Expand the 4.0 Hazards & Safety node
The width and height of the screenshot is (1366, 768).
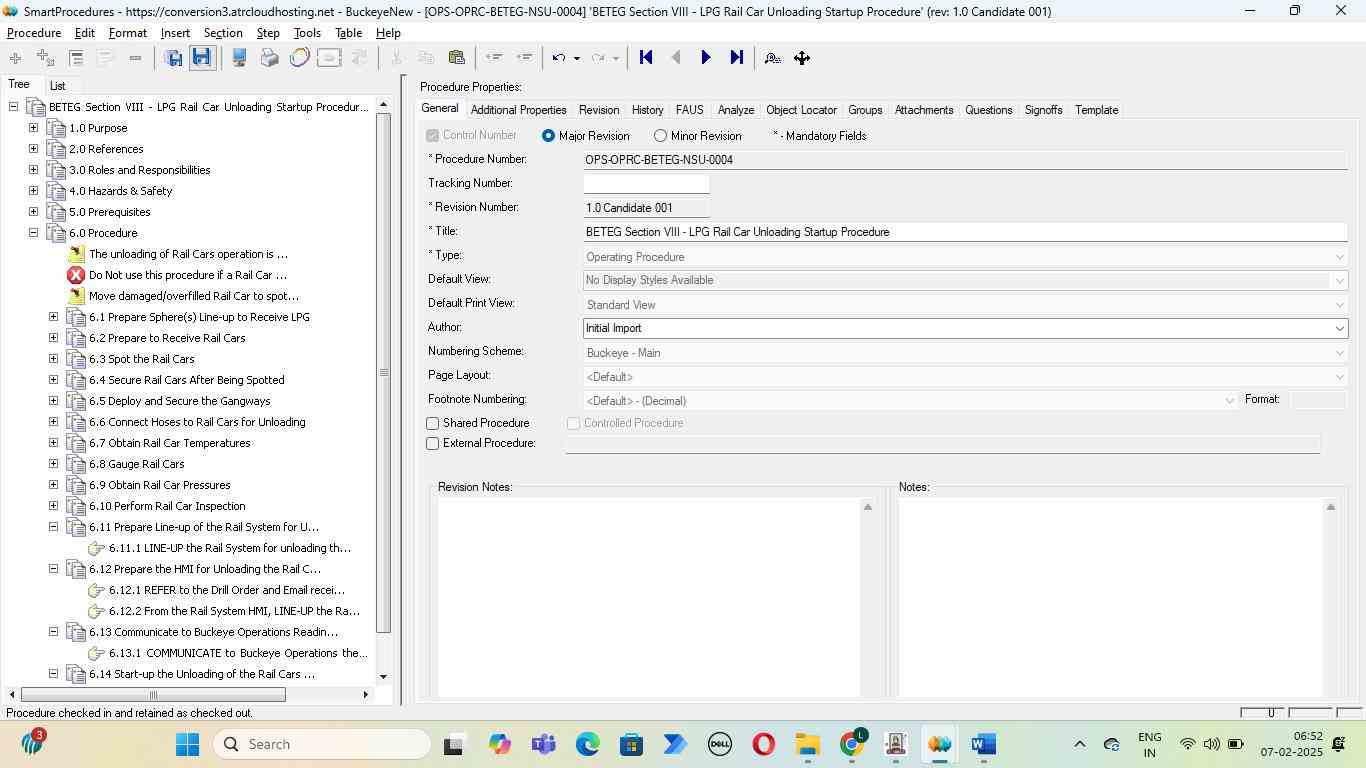tap(33, 191)
